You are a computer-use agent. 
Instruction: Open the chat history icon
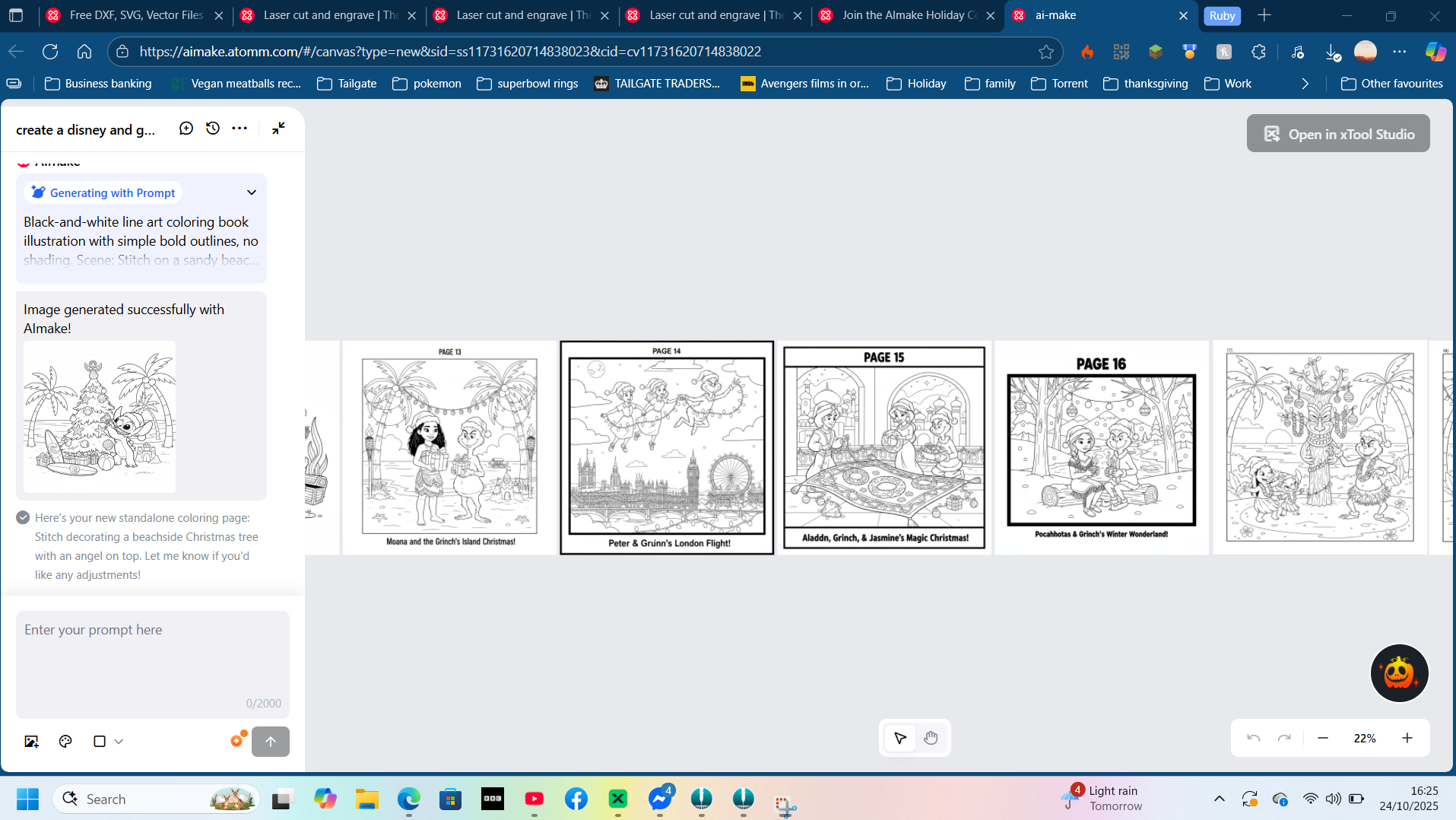click(x=213, y=129)
